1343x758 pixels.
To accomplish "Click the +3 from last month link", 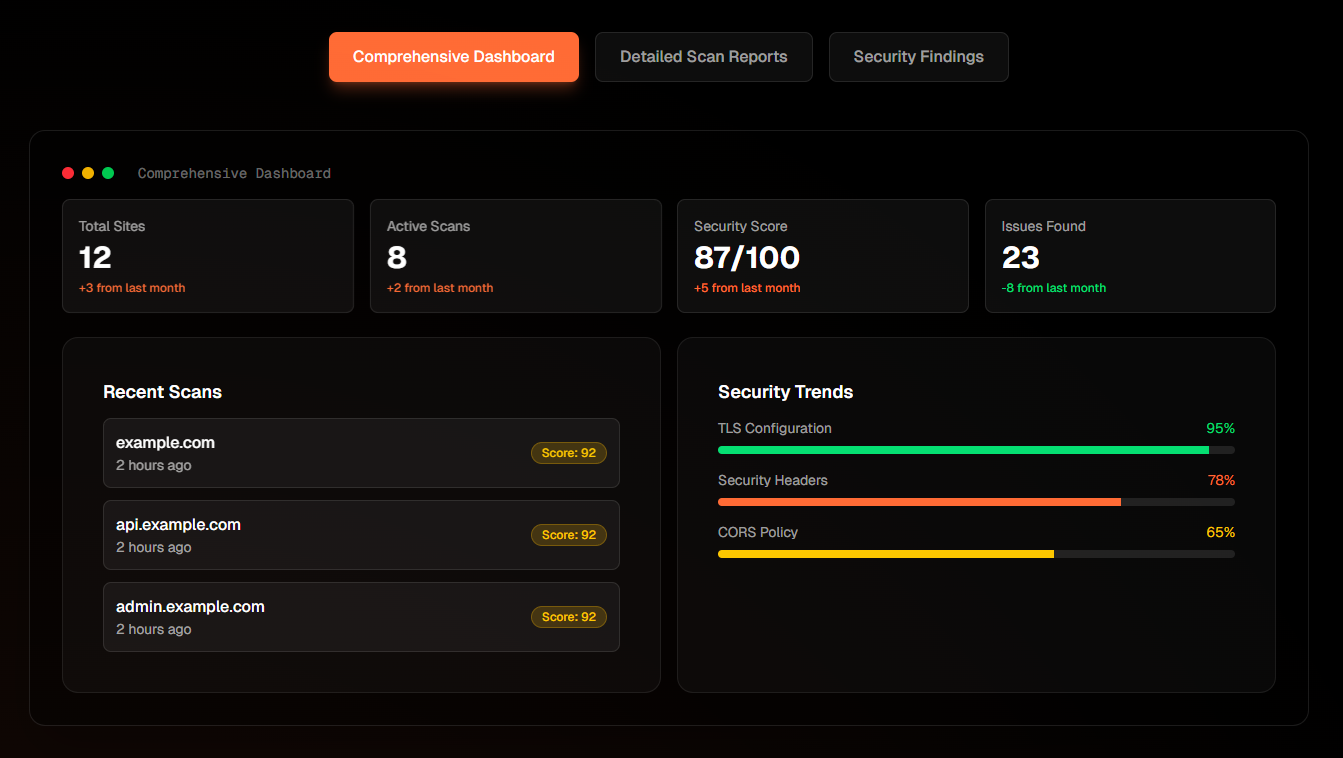I will [131, 287].
